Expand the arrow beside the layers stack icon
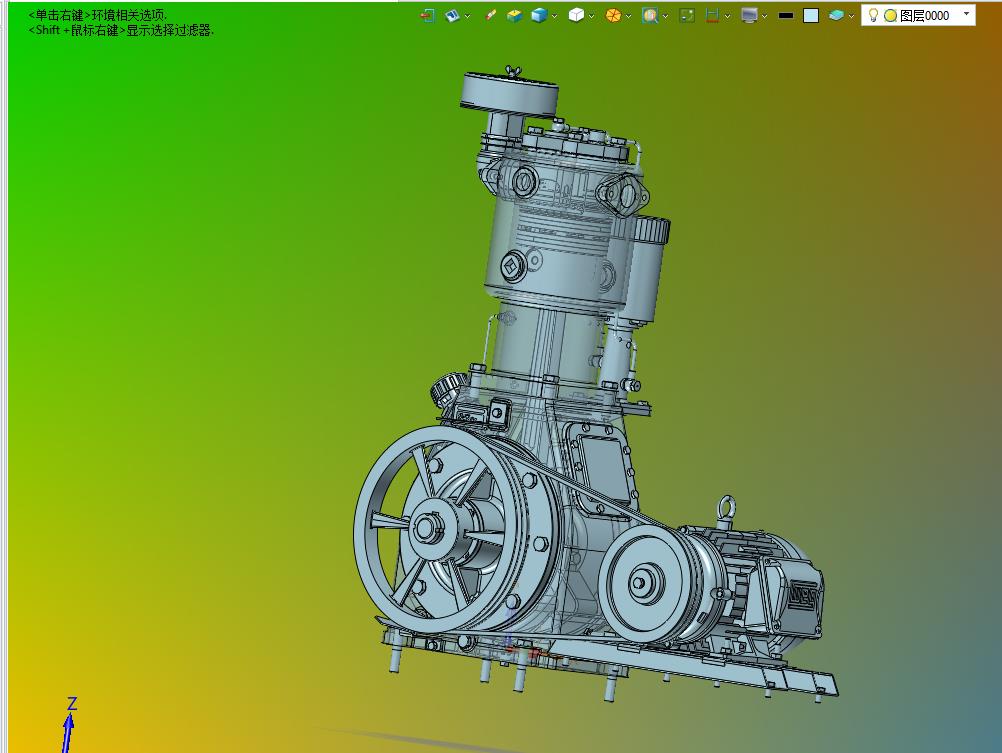 point(852,16)
